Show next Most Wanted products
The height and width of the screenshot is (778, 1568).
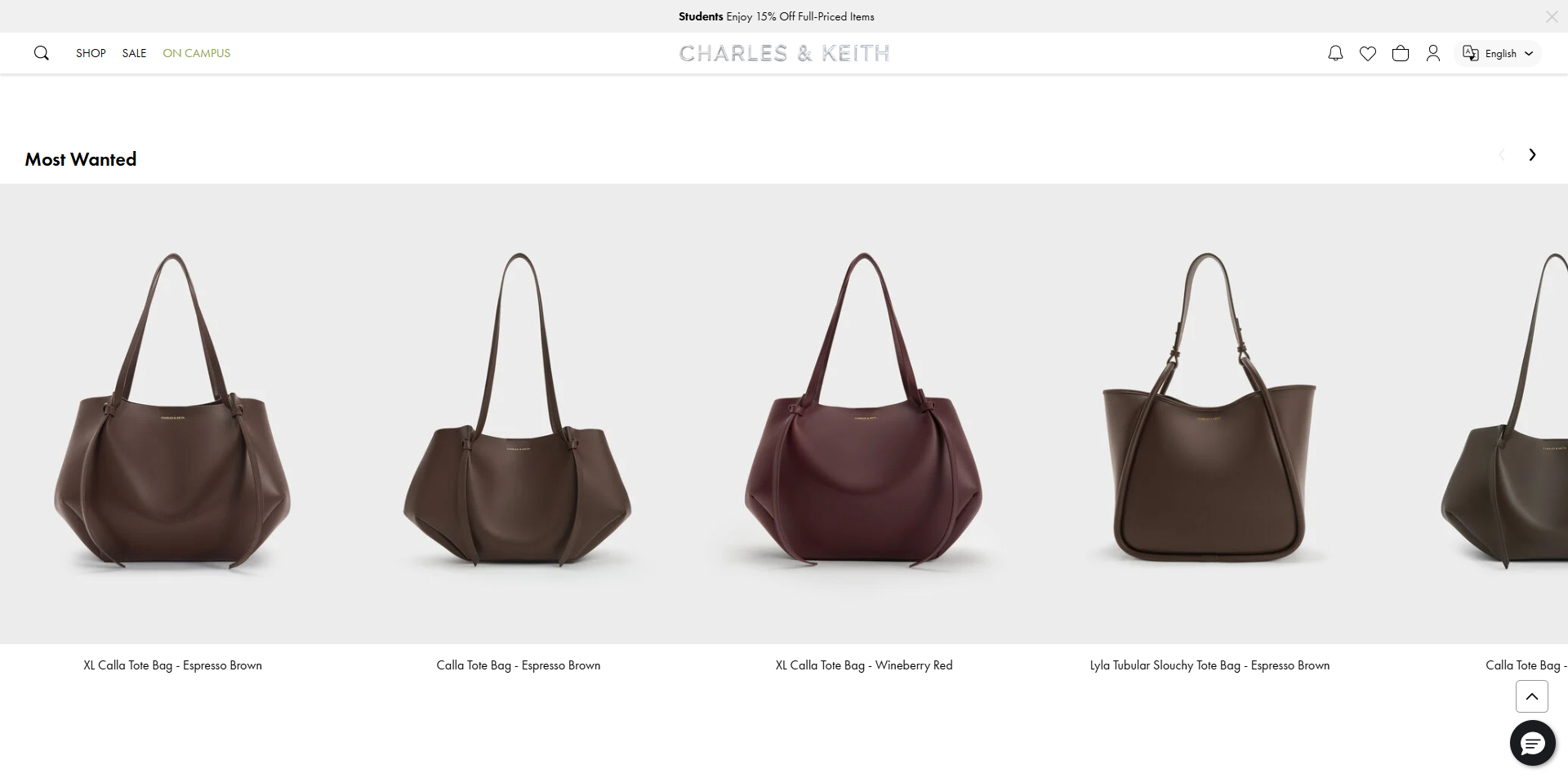(x=1532, y=155)
